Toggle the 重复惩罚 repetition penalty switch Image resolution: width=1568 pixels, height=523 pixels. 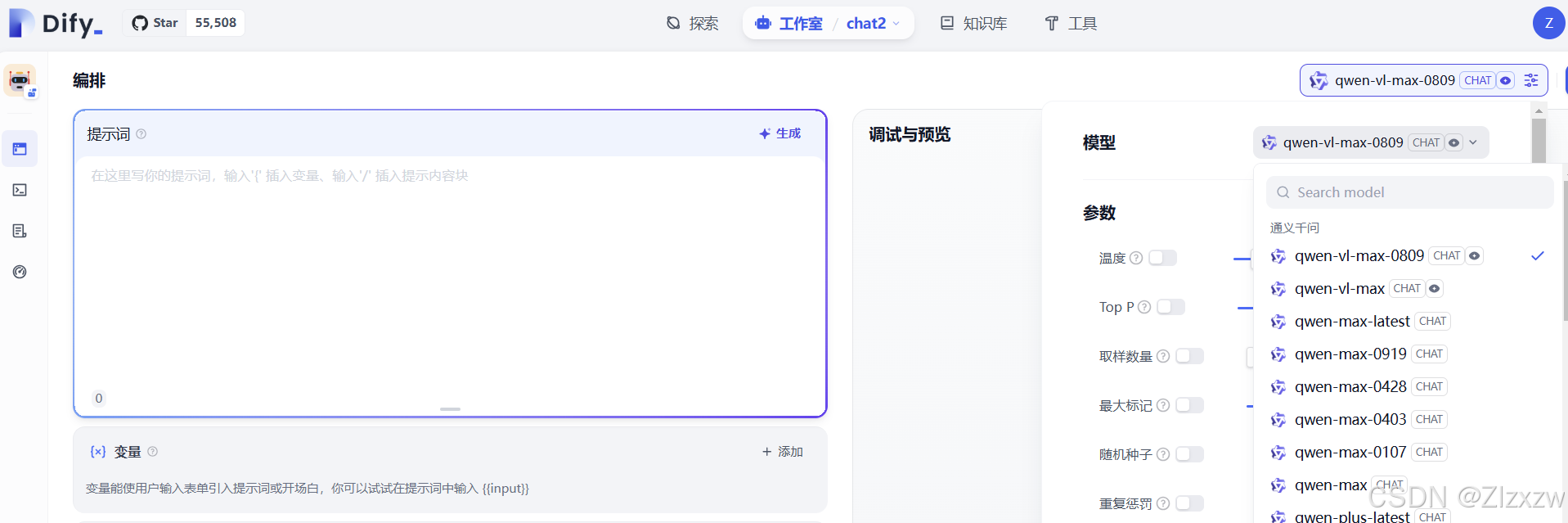point(1189,503)
